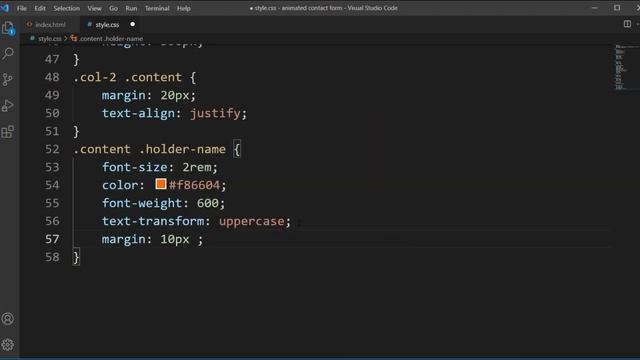Maximize the Visual Studio Code window
The height and width of the screenshot is (360, 640).
[617, 8]
